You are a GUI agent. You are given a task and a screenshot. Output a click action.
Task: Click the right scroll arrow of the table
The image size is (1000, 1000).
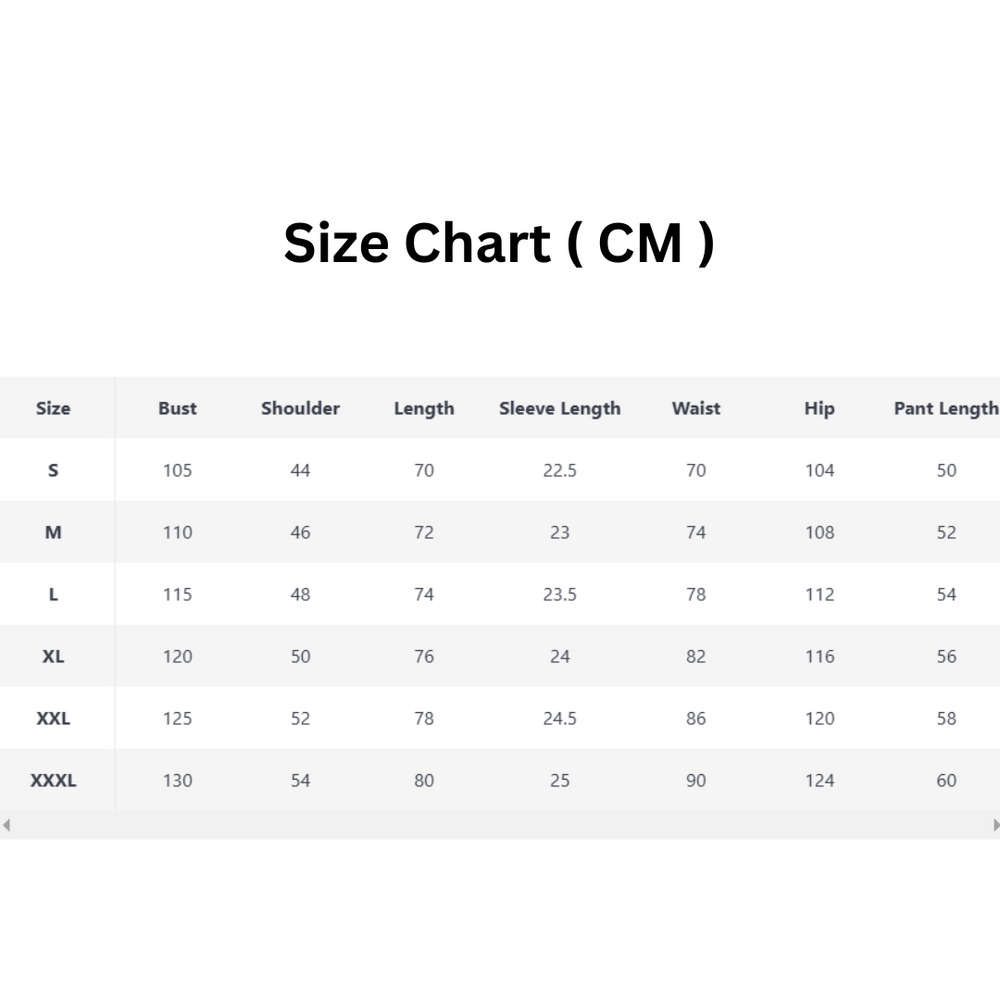pyautogui.click(x=995, y=825)
